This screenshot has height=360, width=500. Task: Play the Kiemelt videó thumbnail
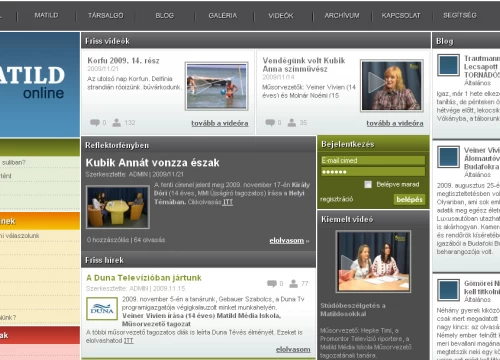373,262
